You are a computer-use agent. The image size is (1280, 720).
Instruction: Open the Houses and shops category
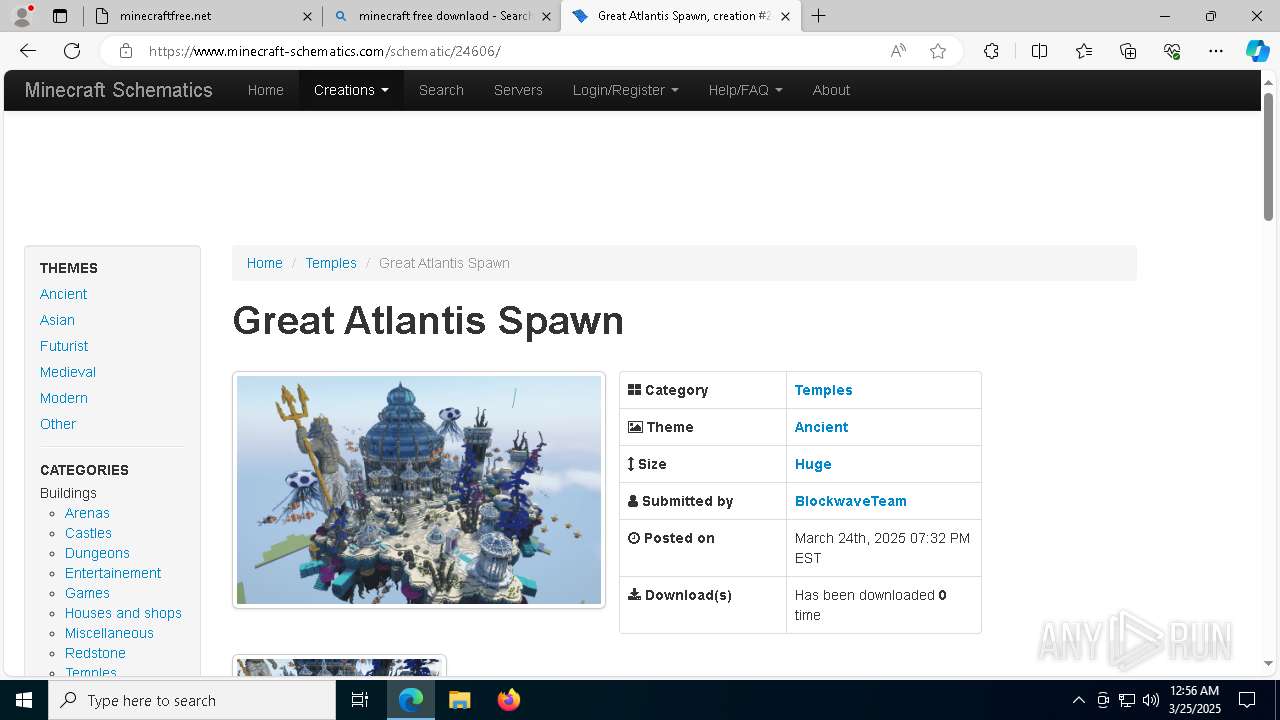tap(123, 613)
